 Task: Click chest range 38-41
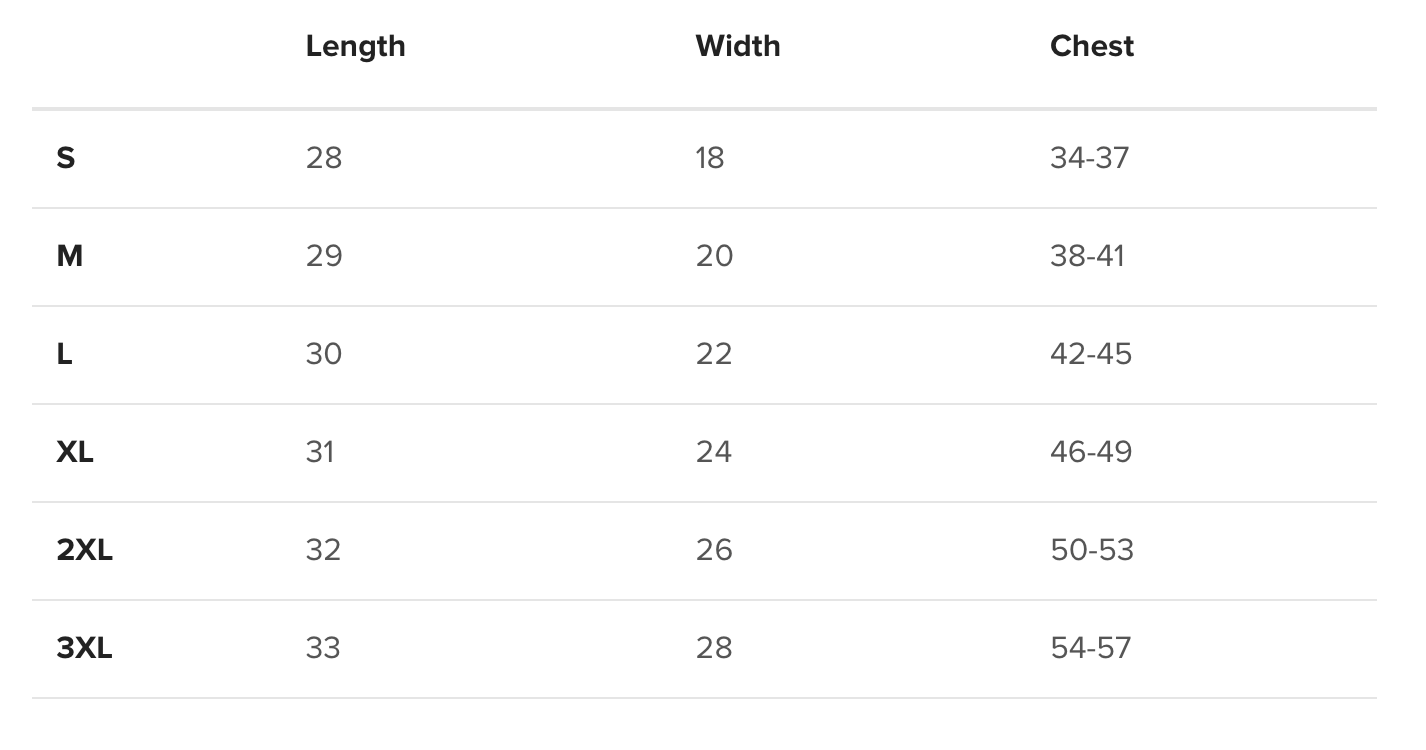pos(1087,256)
